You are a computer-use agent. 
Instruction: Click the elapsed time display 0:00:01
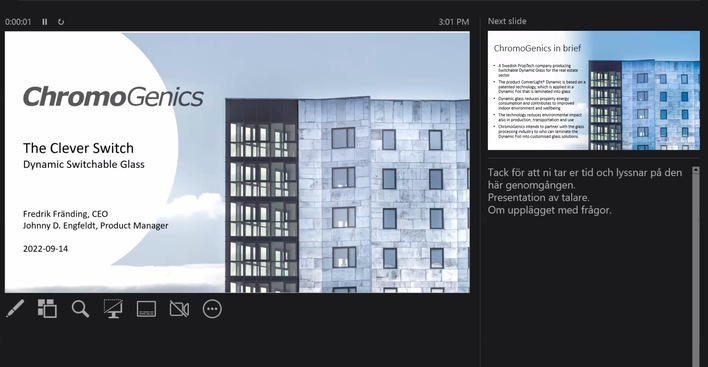click(19, 22)
